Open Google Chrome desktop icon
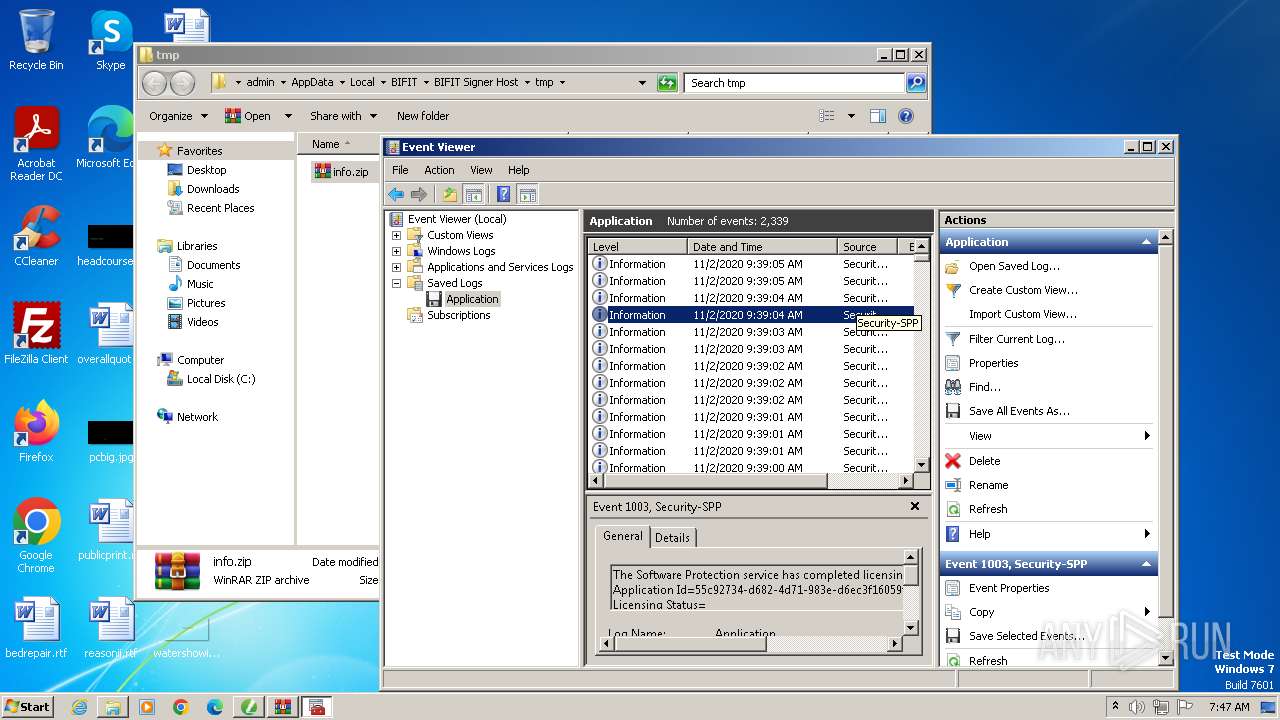 click(x=36, y=535)
